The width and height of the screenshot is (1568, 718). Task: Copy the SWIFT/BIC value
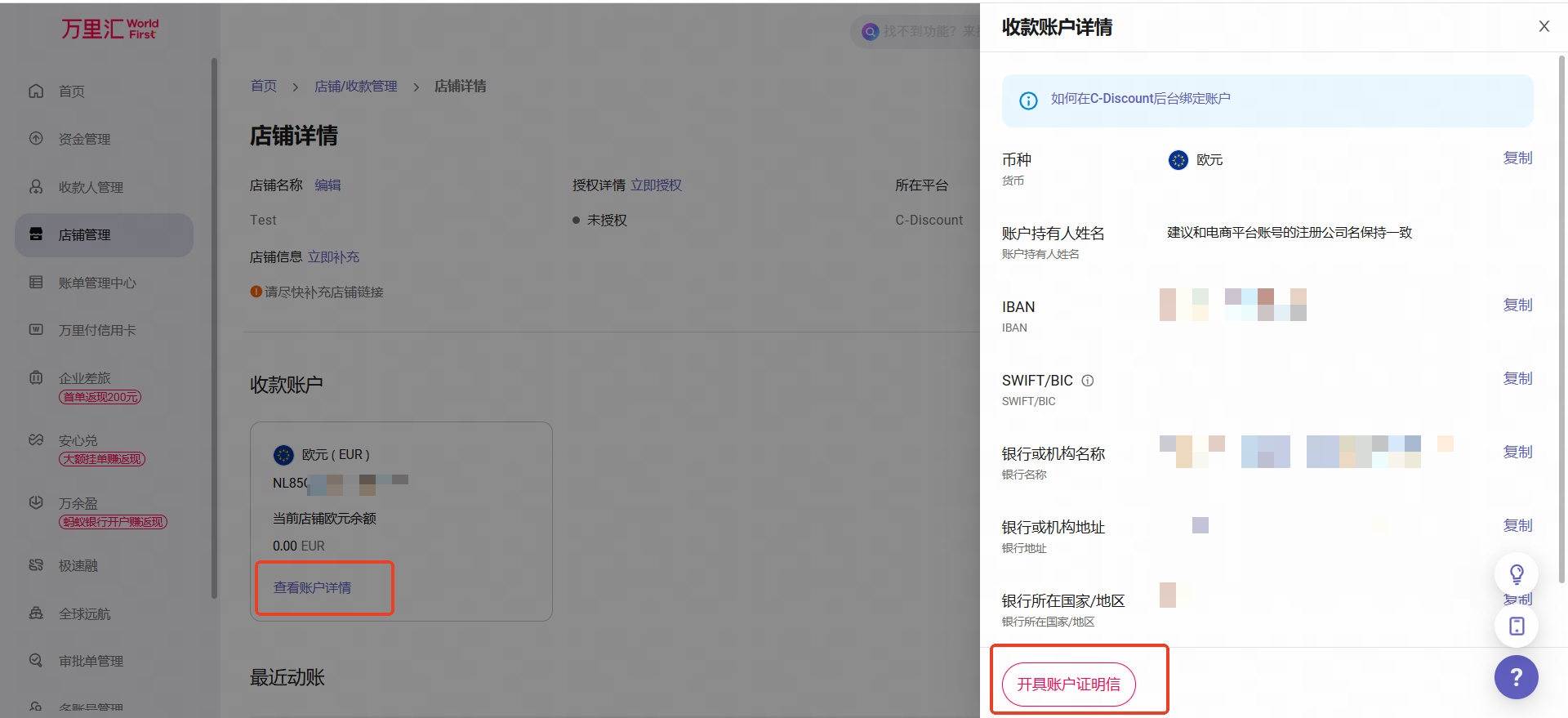coord(1518,379)
